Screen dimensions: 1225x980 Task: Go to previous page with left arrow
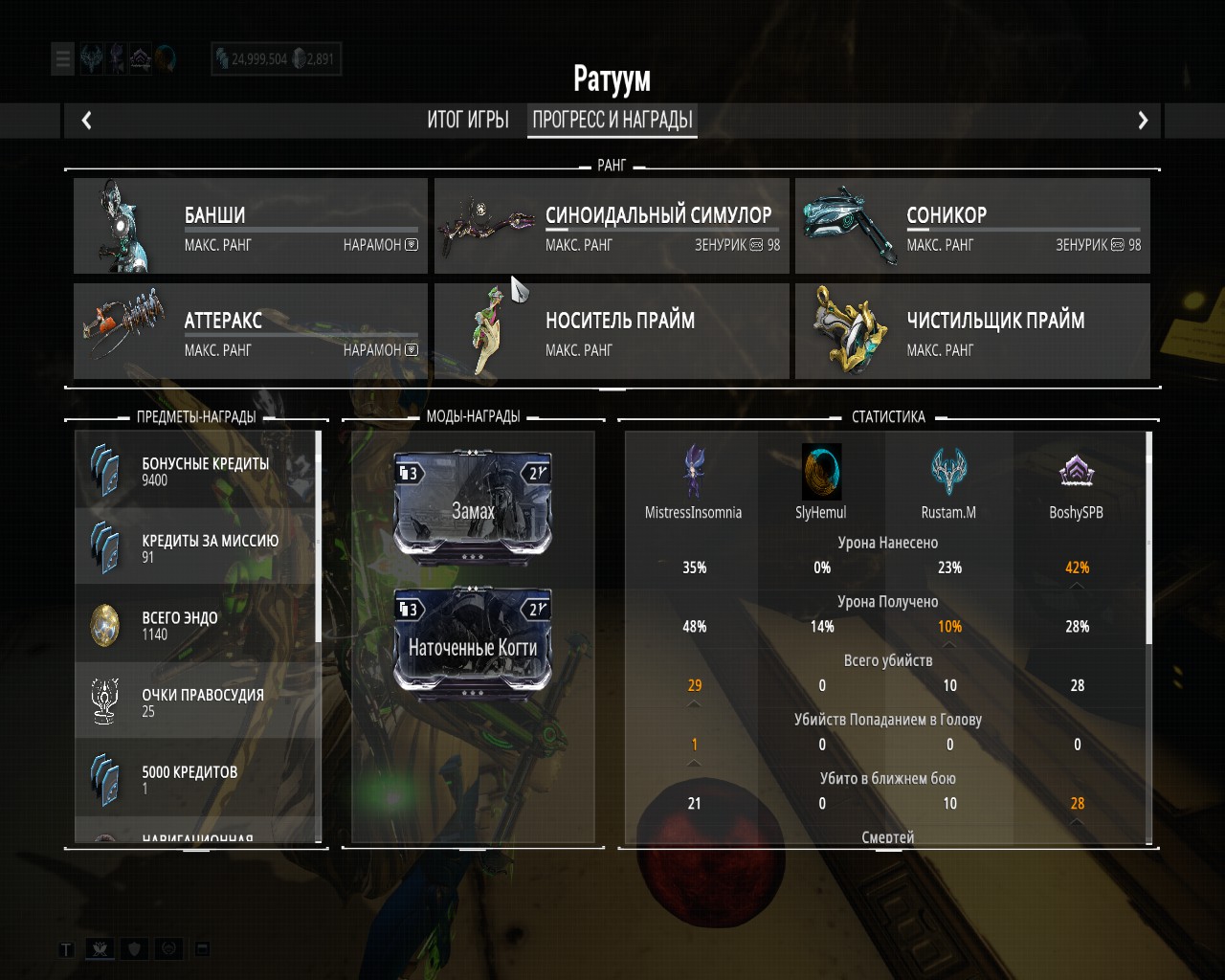(87, 120)
